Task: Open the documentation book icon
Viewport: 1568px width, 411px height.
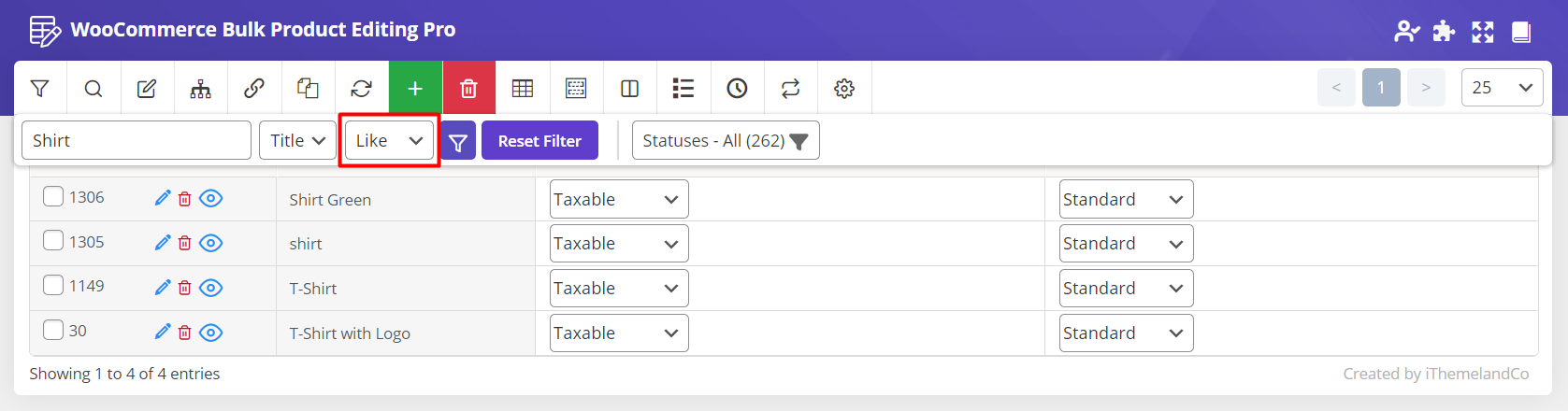Action: [1521, 32]
